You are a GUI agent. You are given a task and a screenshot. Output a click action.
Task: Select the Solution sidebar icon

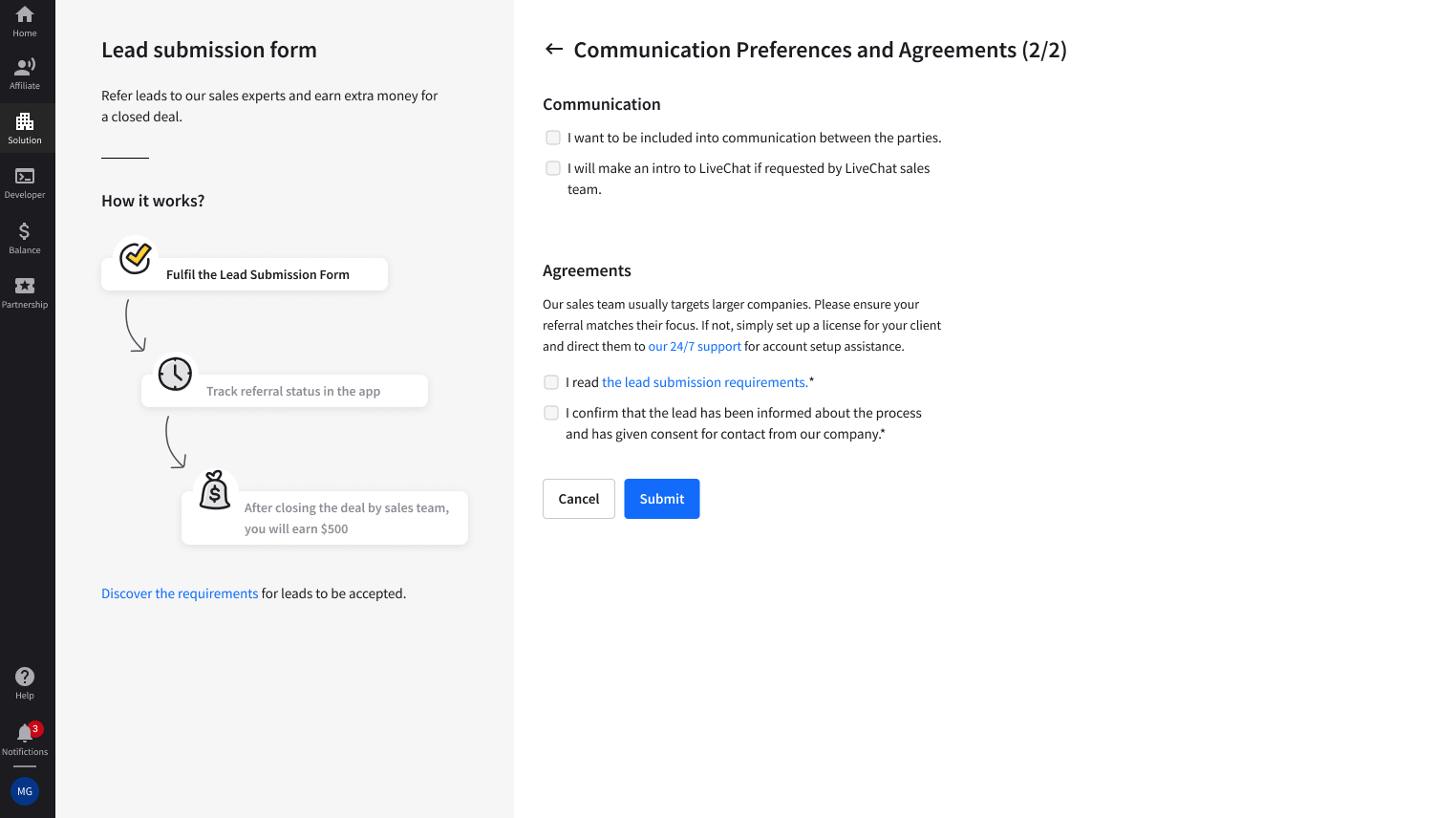25,127
